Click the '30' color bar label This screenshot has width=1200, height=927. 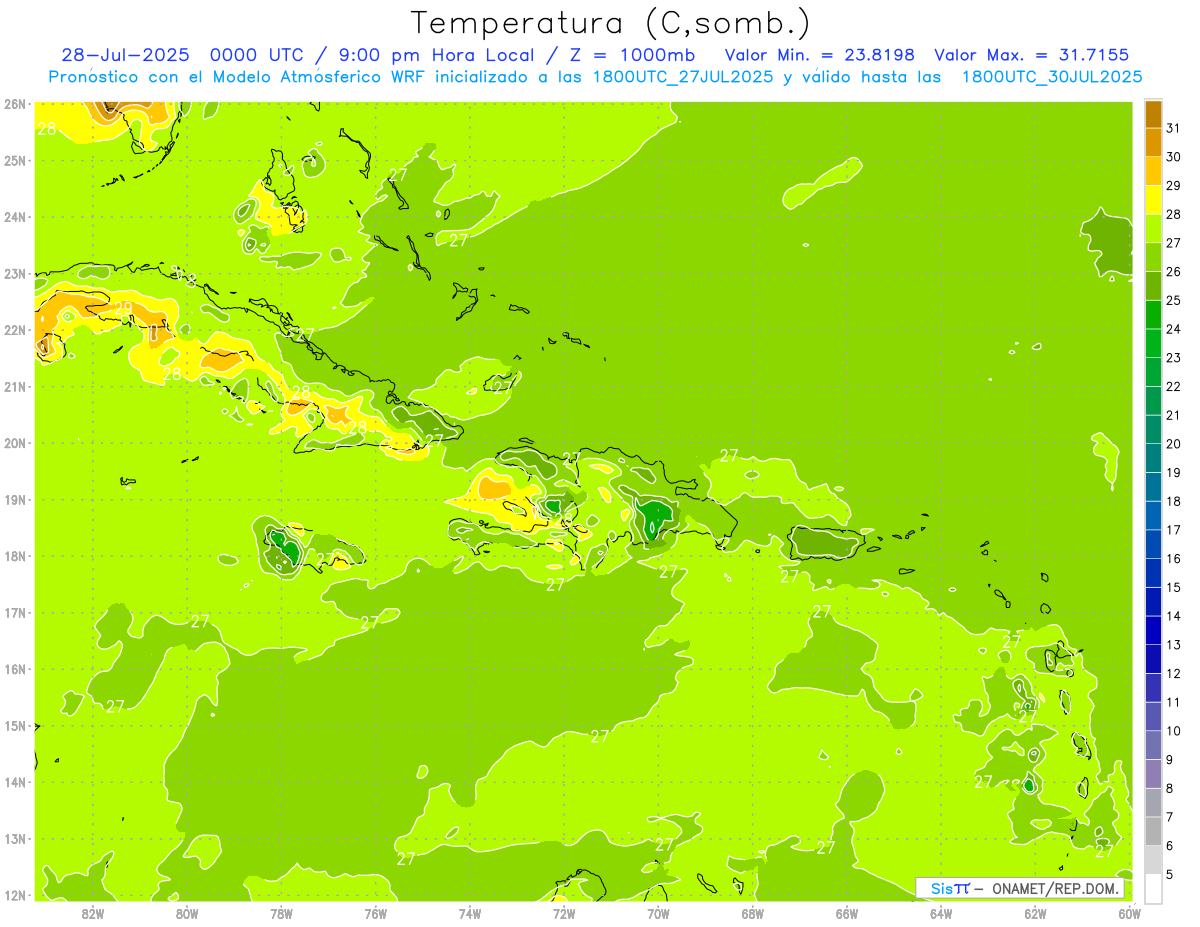click(x=1174, y=156)
